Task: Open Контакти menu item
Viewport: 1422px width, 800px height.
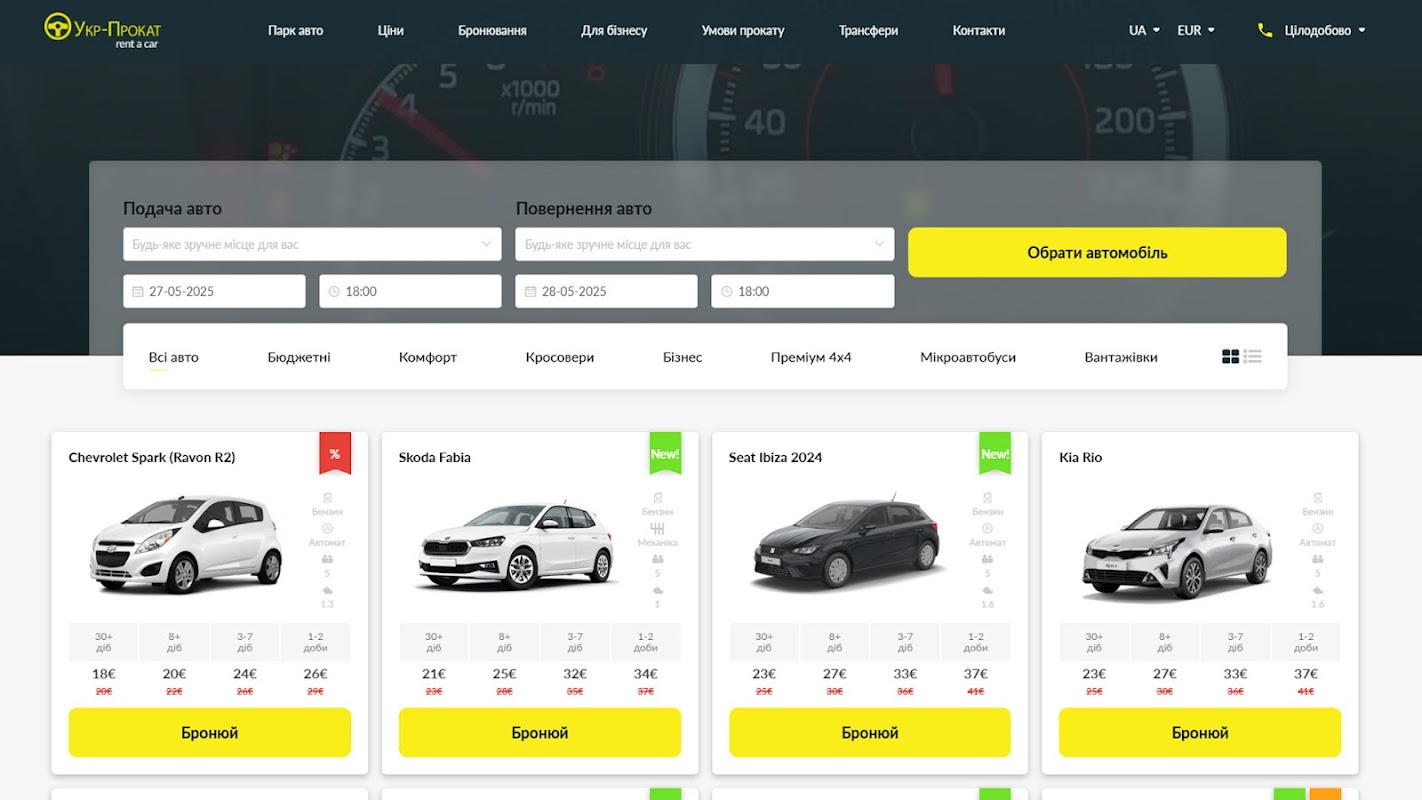Action: [x=979, y=31]
